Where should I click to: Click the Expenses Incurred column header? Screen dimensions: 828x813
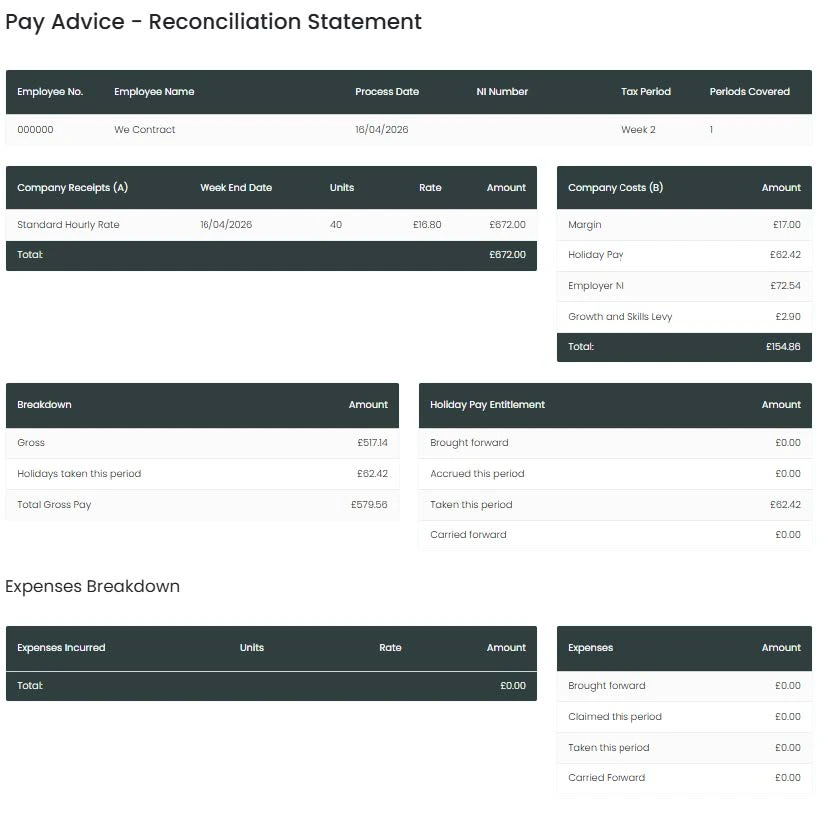tap(61, 648)
